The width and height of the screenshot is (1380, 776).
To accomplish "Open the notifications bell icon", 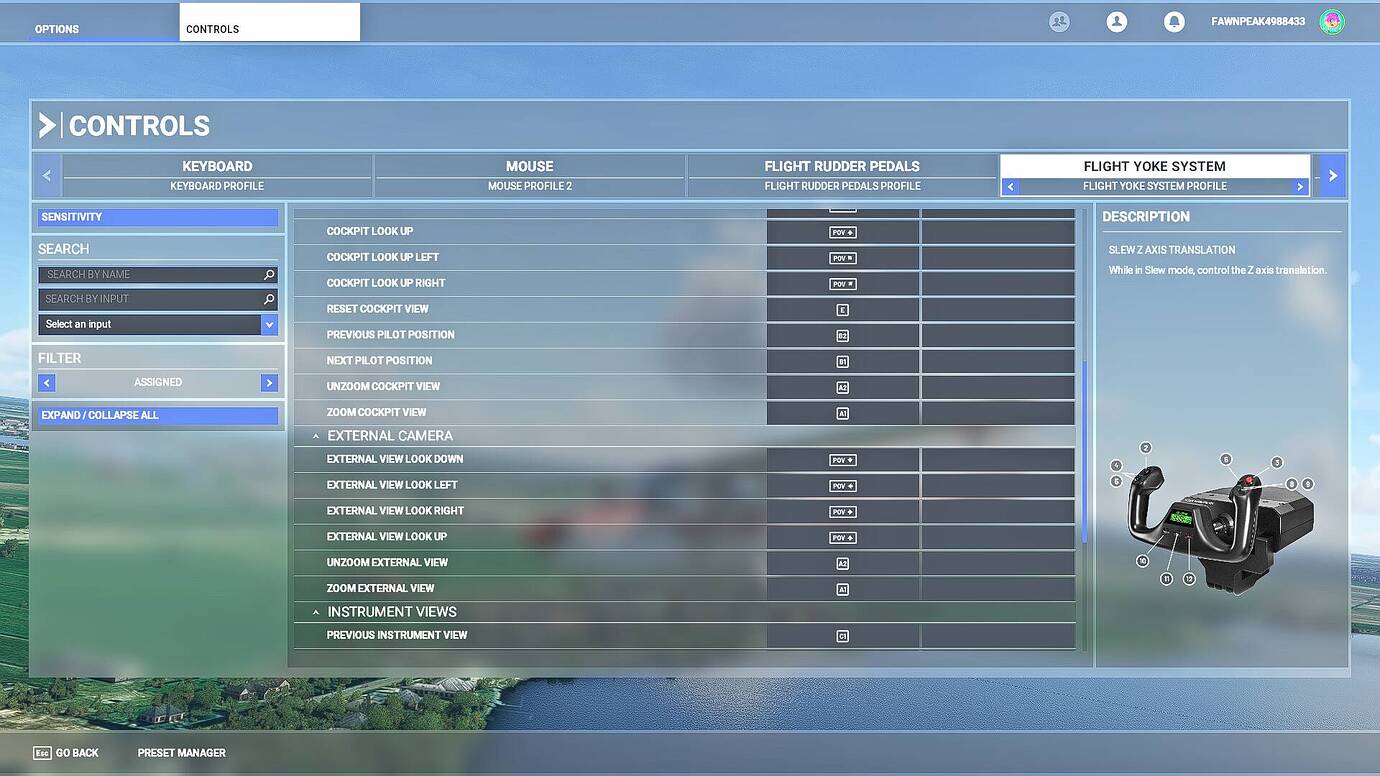I will (1174, 21).
